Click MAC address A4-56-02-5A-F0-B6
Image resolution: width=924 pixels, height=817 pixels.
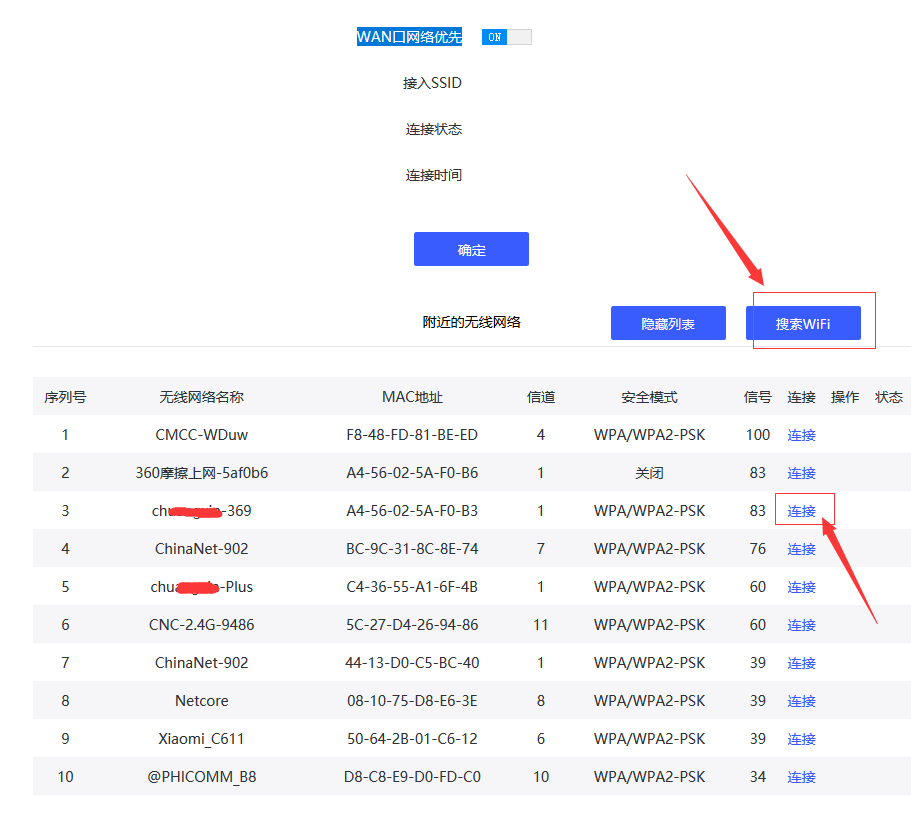click(x=412, y=473)
